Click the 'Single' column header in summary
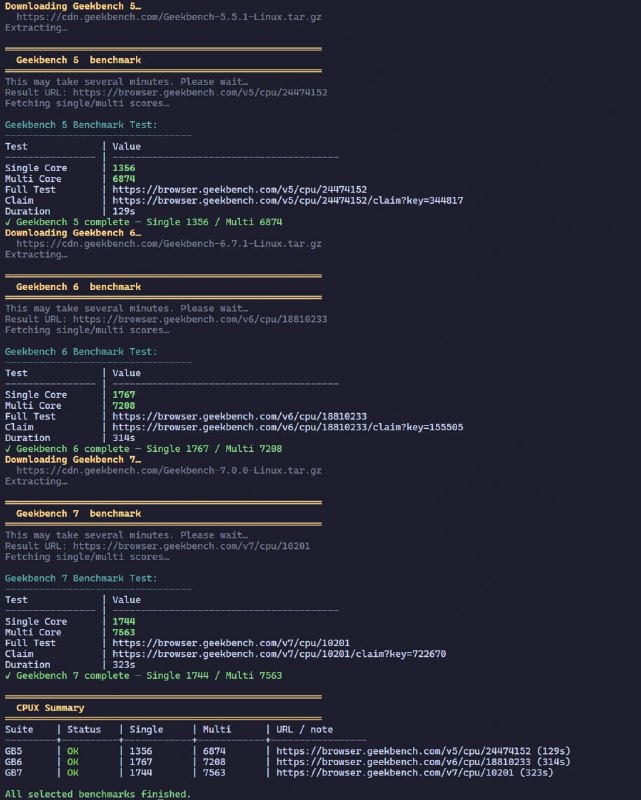This screenshot has height=800, width=641. (146, 730)
